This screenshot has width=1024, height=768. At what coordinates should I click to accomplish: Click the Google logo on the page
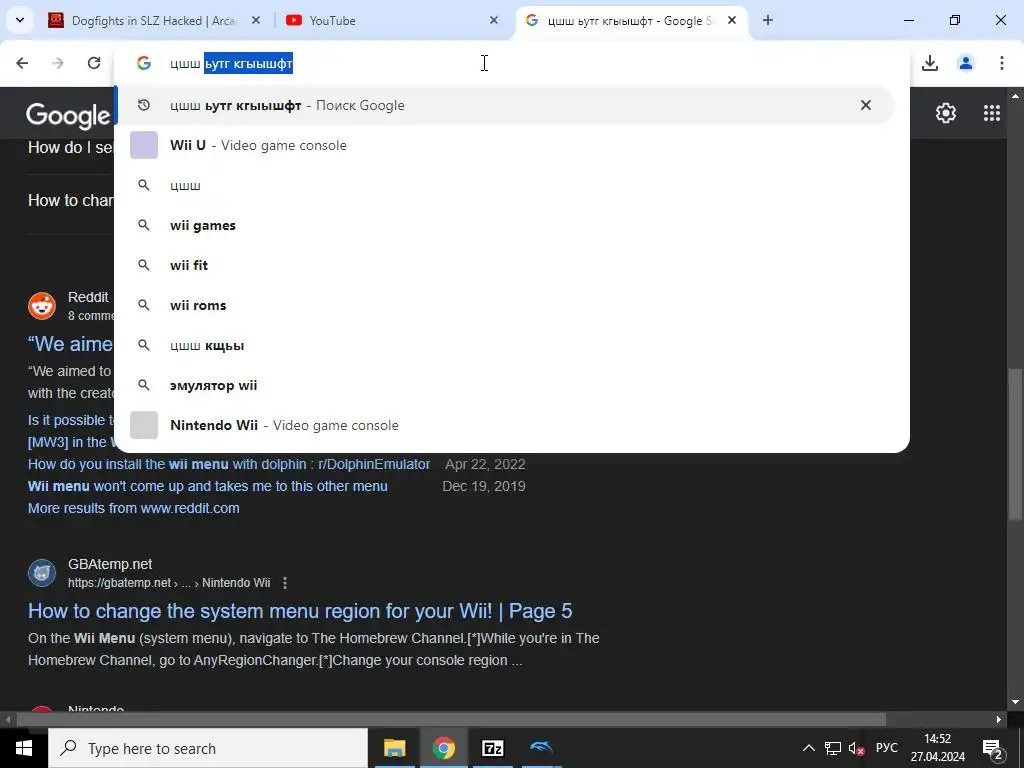[69, 116]
